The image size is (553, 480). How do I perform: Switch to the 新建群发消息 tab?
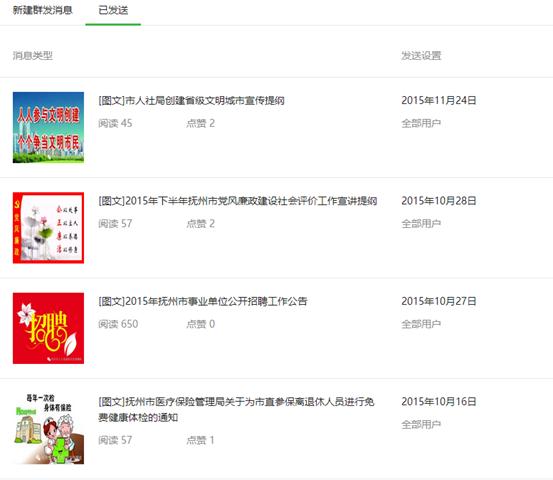[x=43, y=10]
